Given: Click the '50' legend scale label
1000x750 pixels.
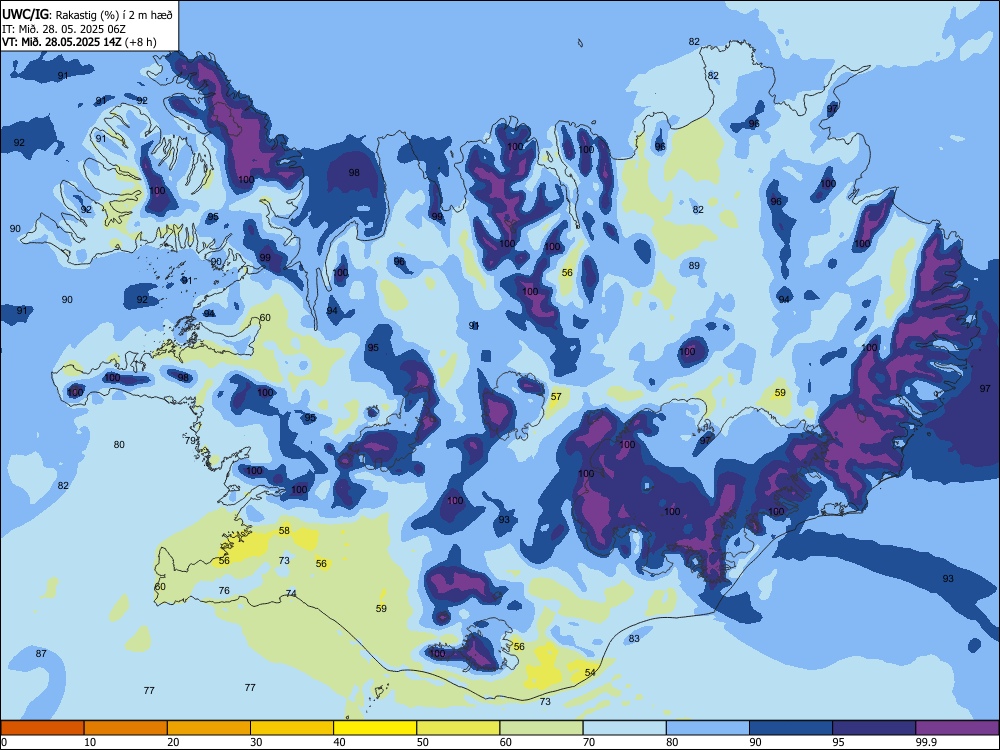Looking at the screenshot, I should [423, 742].
